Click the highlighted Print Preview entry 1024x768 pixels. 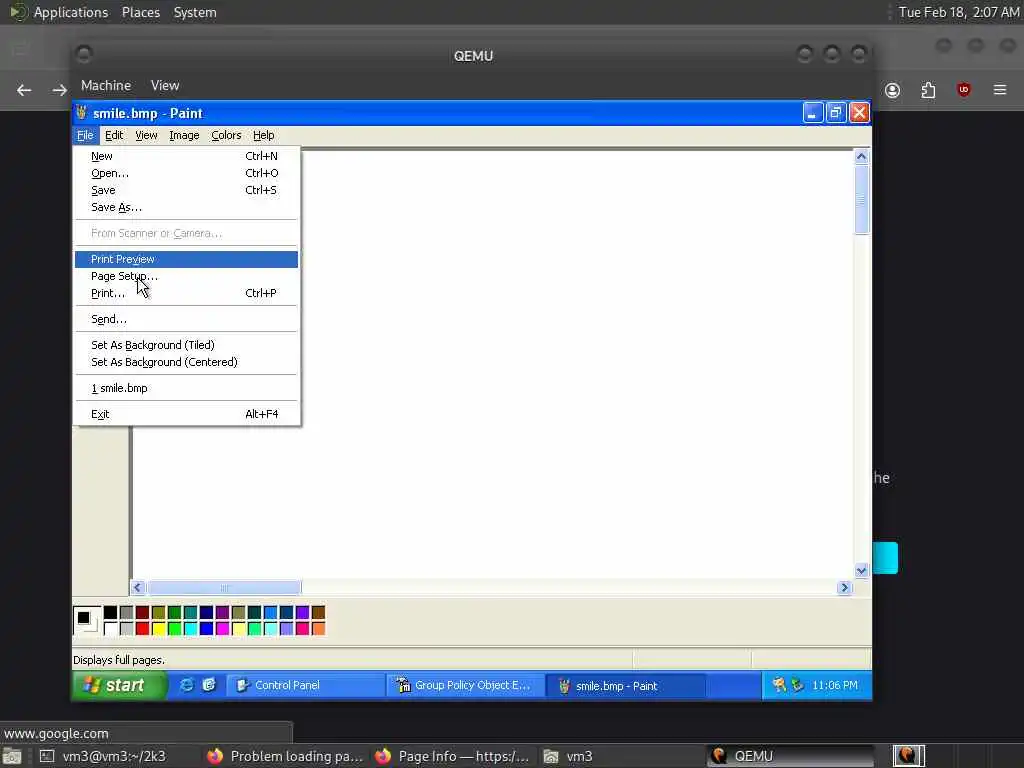(x=186, y=259)
